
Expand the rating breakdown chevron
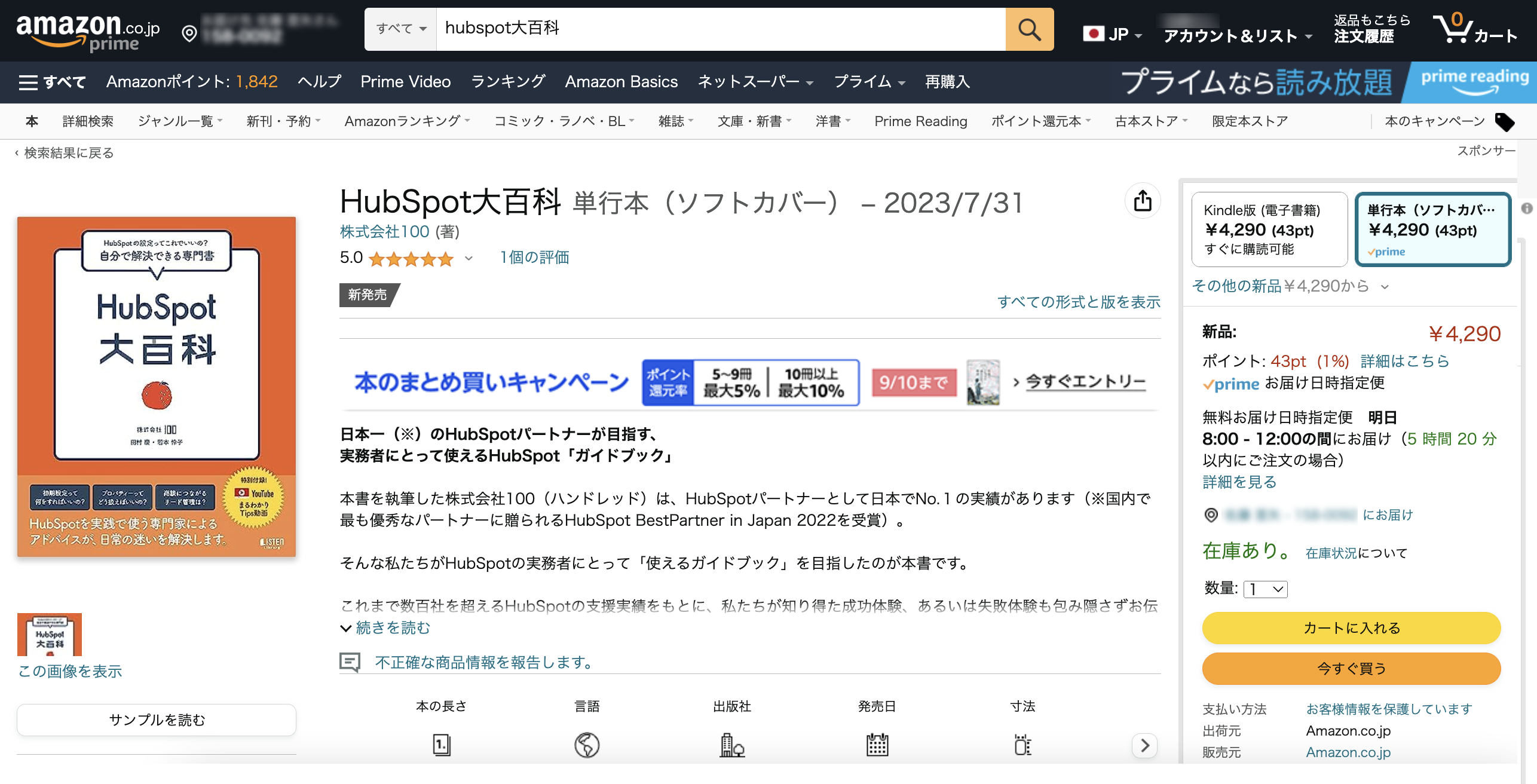[469, 258]
